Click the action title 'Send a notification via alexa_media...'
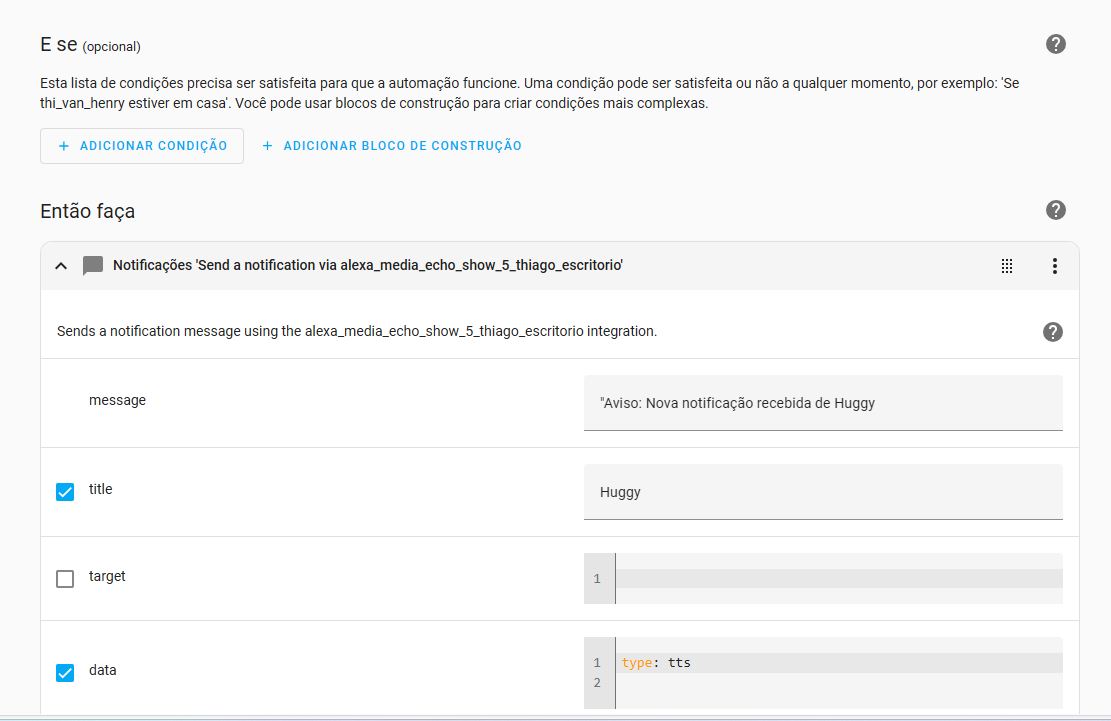The image size is (1111, 721). 368,266
